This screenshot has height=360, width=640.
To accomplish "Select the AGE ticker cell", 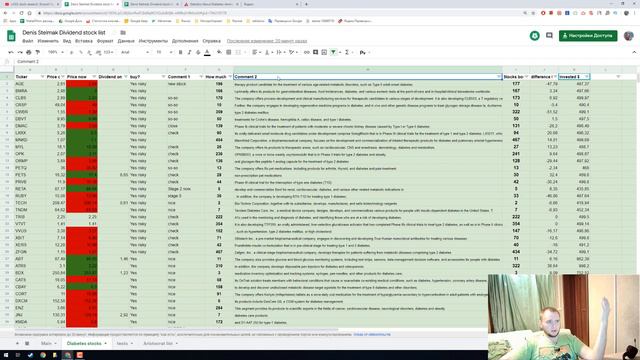I will coord(29,84).
